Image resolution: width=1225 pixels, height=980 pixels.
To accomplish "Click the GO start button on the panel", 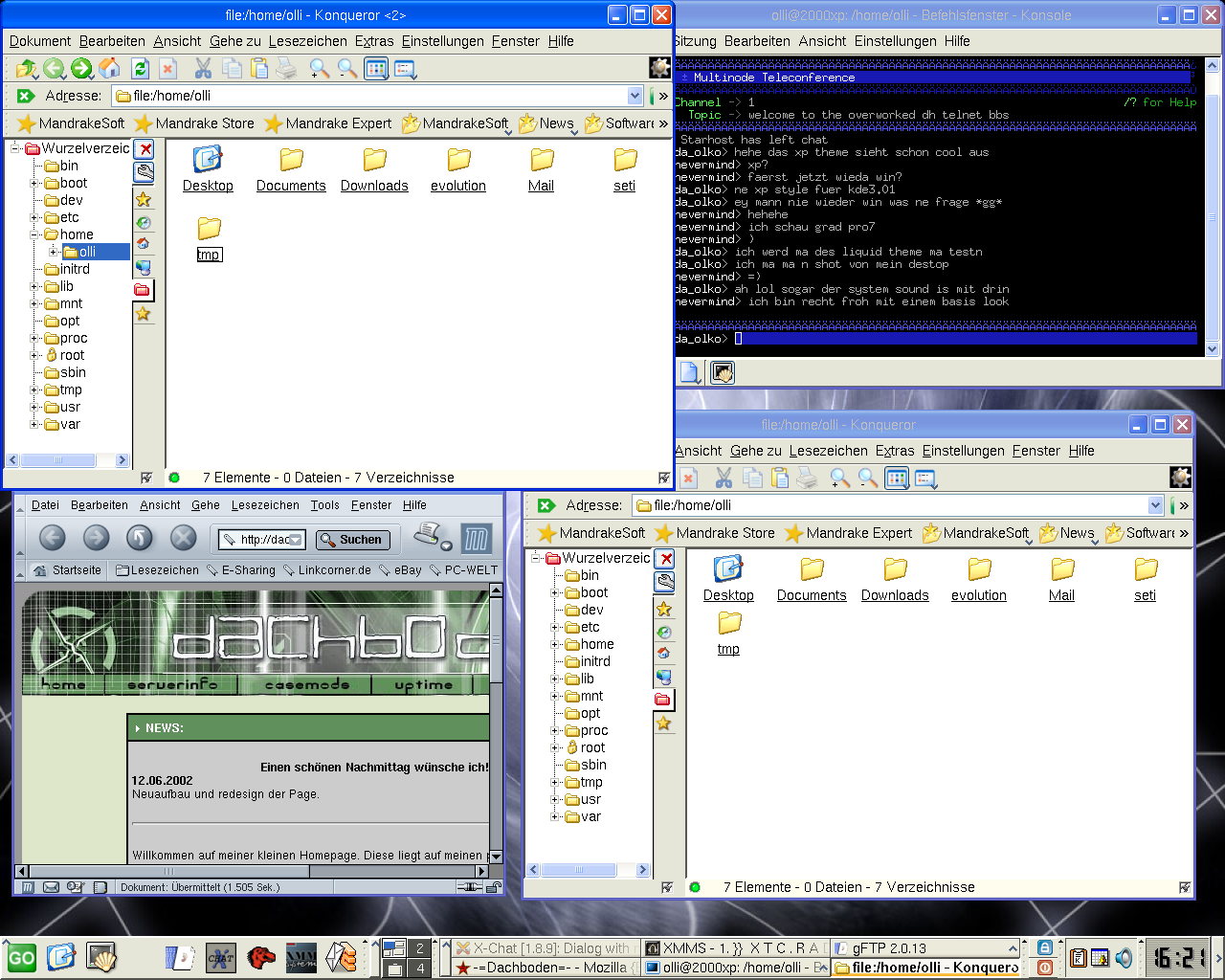I will click(21, 957).
